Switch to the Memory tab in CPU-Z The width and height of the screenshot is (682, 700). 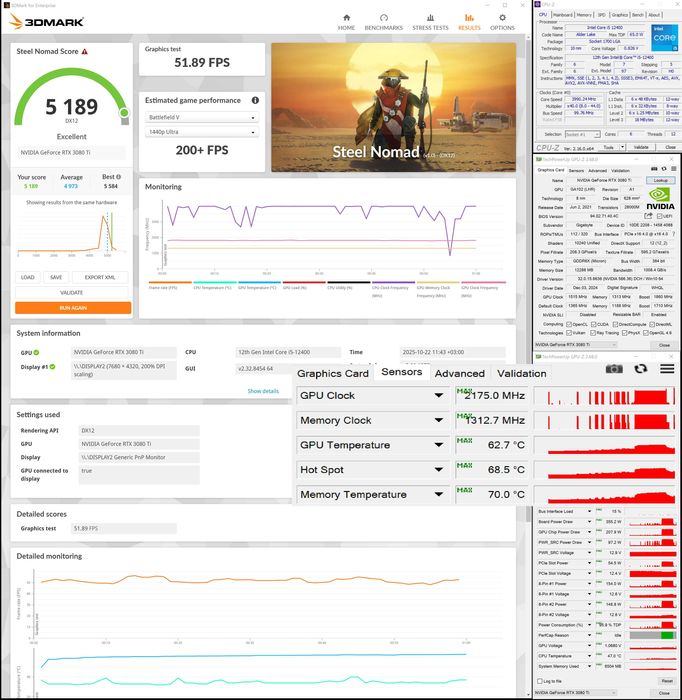(x=584, y=15)
